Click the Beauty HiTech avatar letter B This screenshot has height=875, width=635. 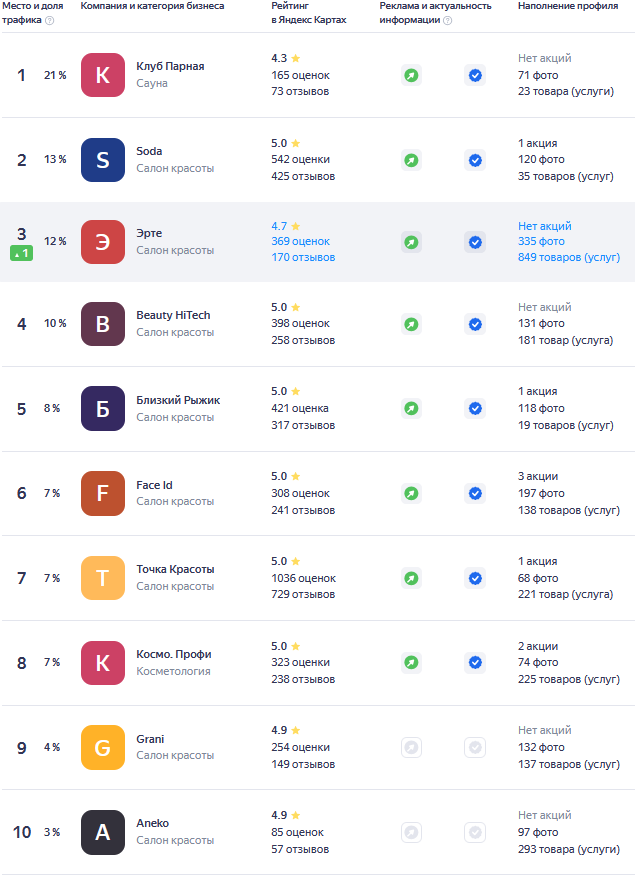(103, 324)
